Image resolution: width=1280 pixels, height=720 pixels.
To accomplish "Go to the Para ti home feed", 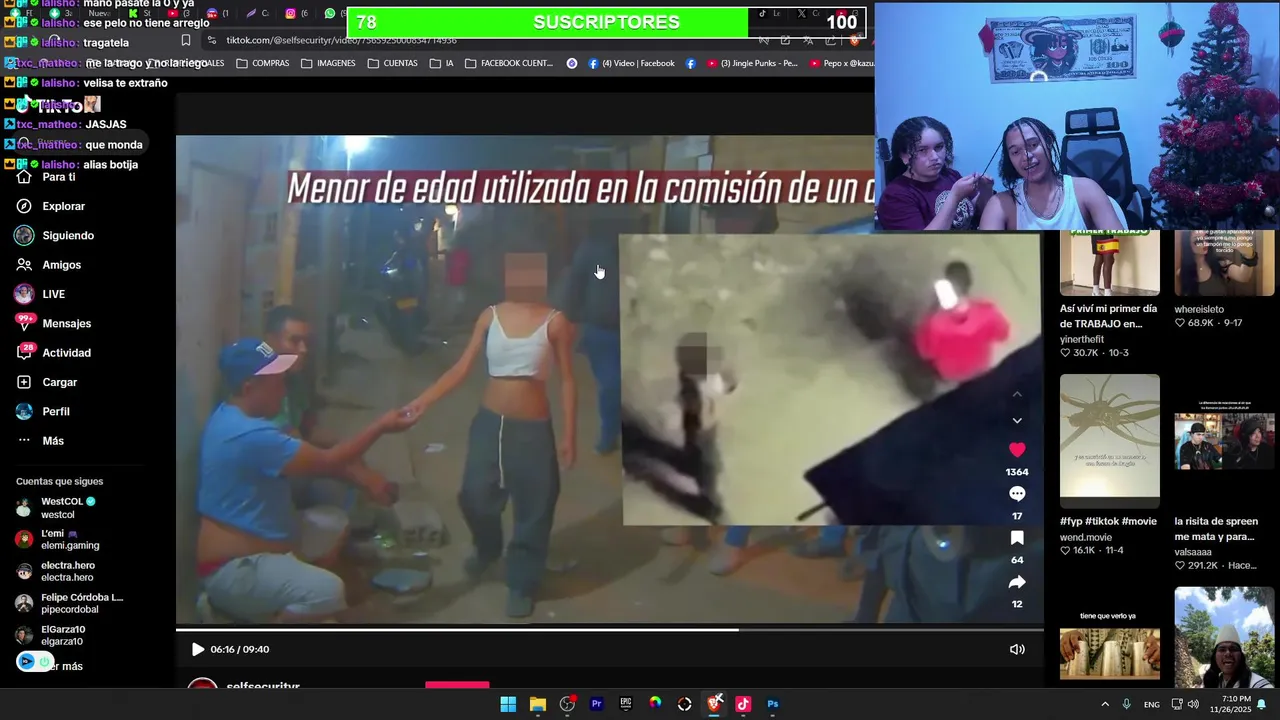I will (58, 177).
